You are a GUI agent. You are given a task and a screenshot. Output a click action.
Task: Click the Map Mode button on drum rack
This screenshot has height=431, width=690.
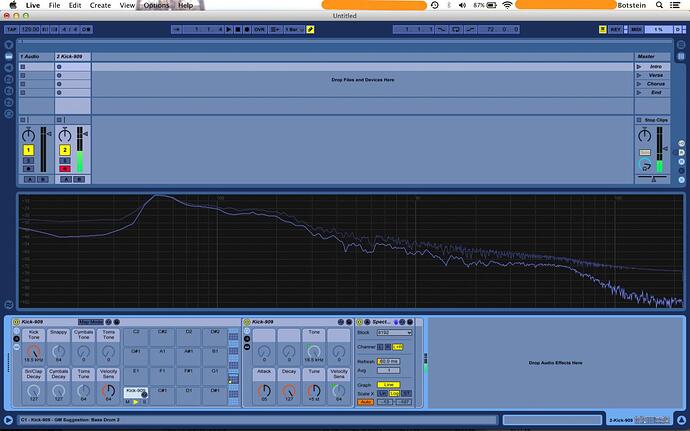coord(91,322)
